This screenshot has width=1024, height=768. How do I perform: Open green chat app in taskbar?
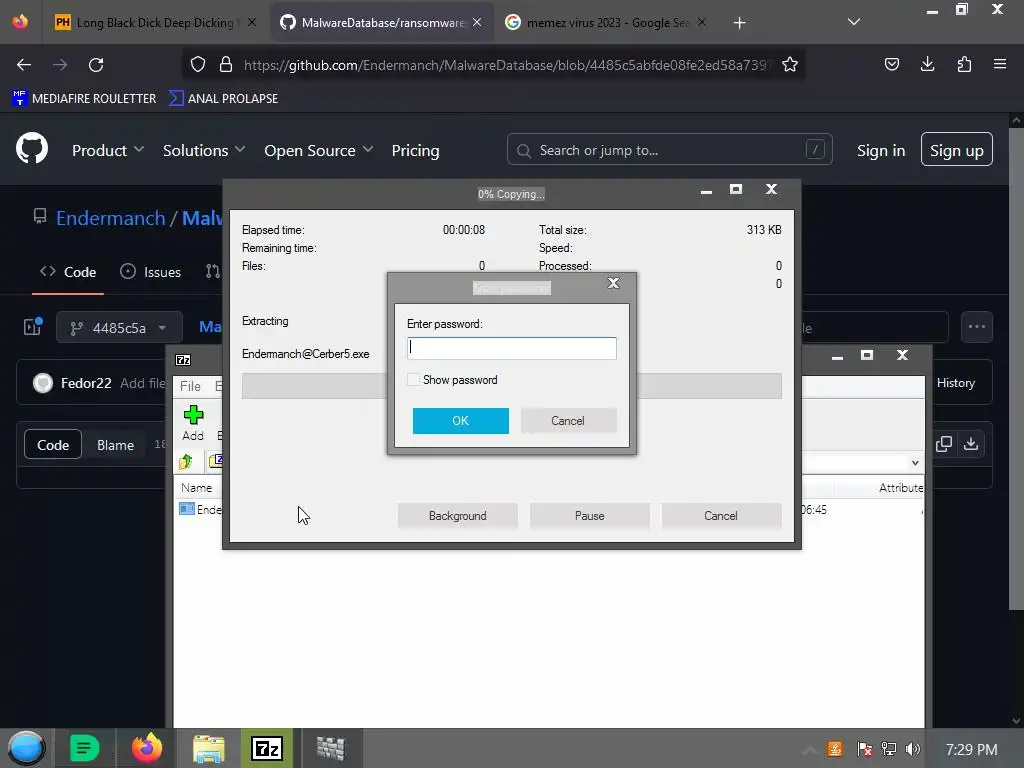[x=84, y=748]
